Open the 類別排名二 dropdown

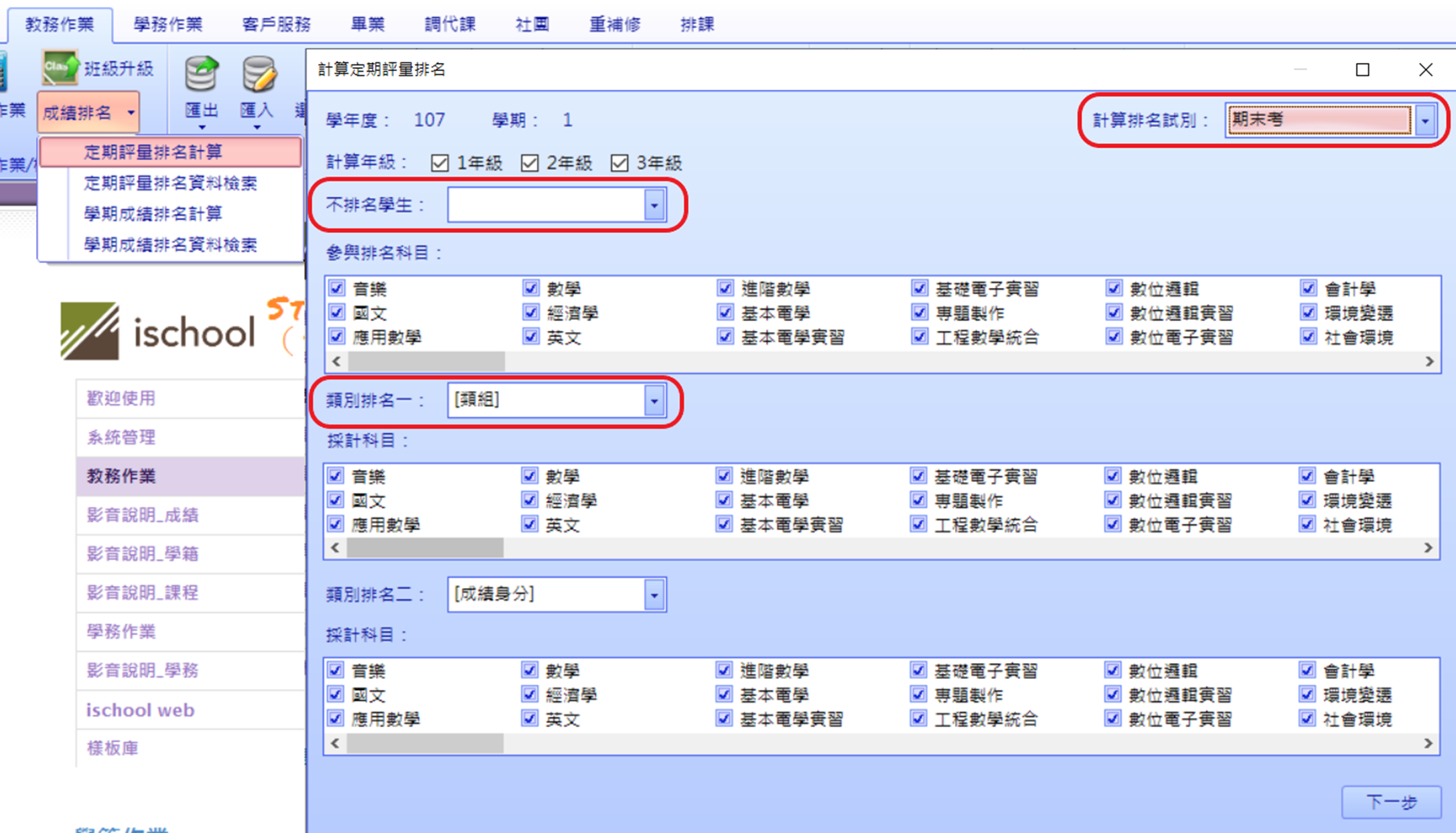click(654, 595)
